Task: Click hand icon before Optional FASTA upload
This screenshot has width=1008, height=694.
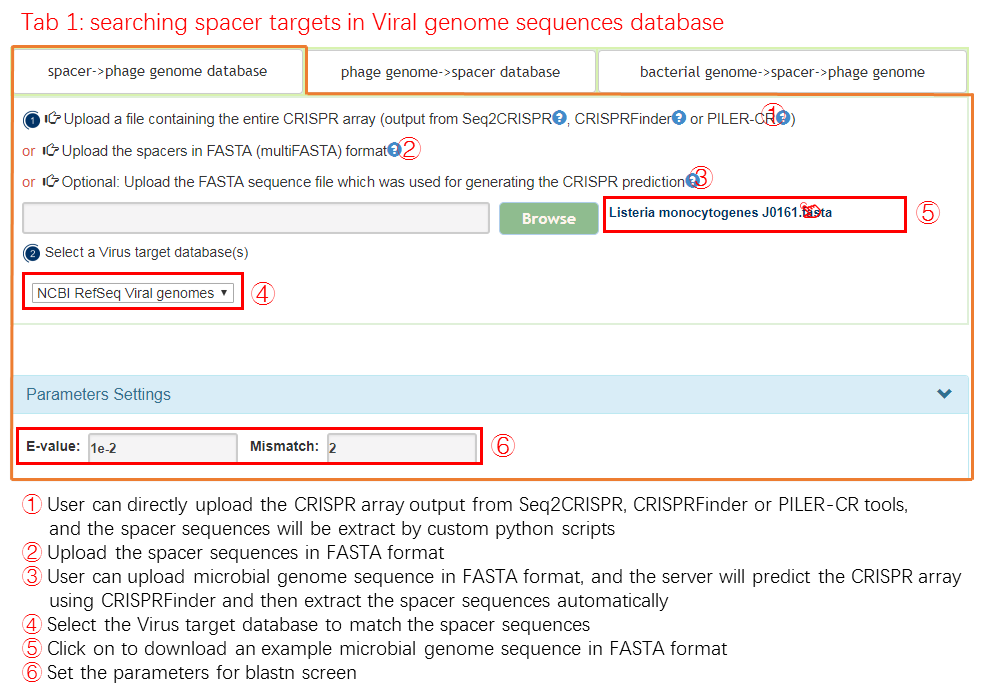Action: click(x=50, y=182)
